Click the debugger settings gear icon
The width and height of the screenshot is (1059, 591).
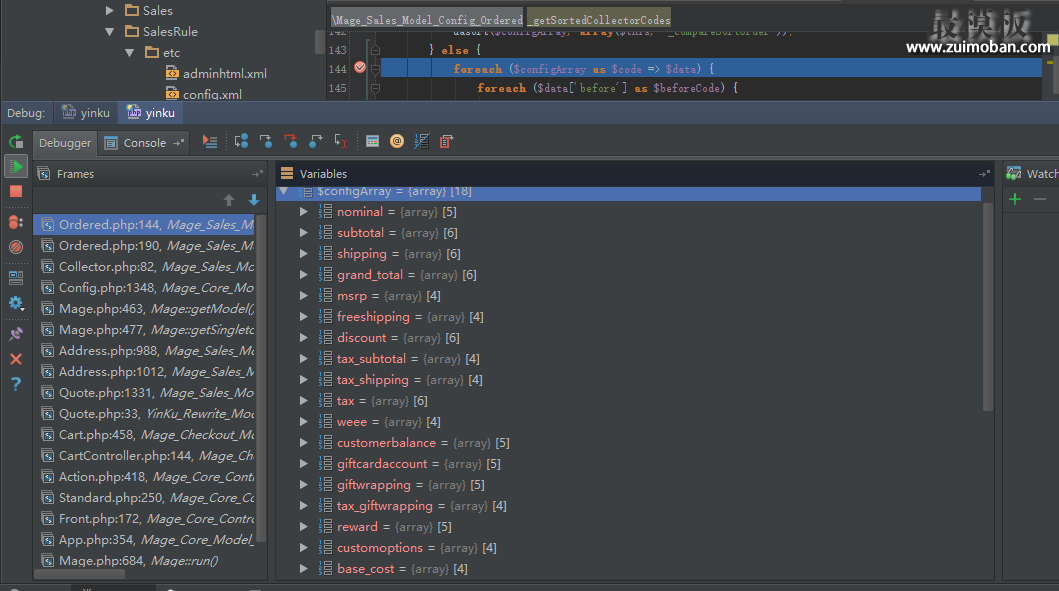point(15,302)
